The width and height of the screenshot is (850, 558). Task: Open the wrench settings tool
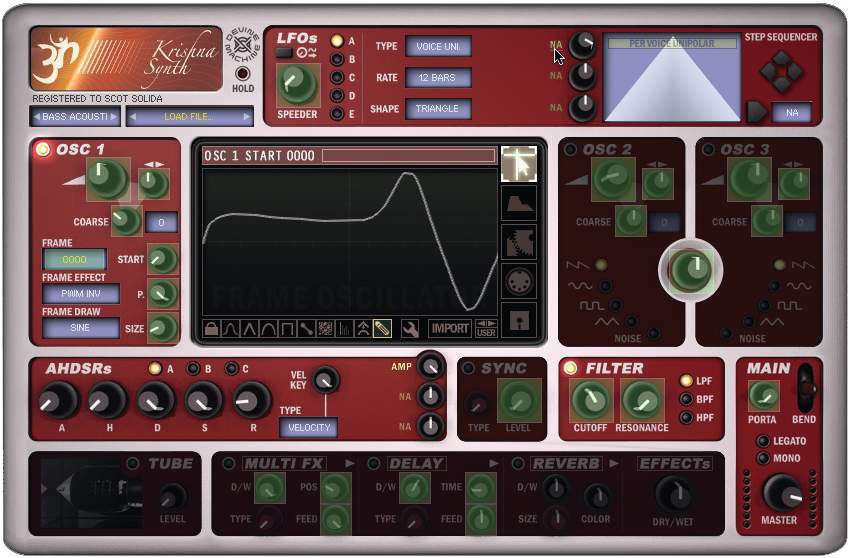[410, 329]
